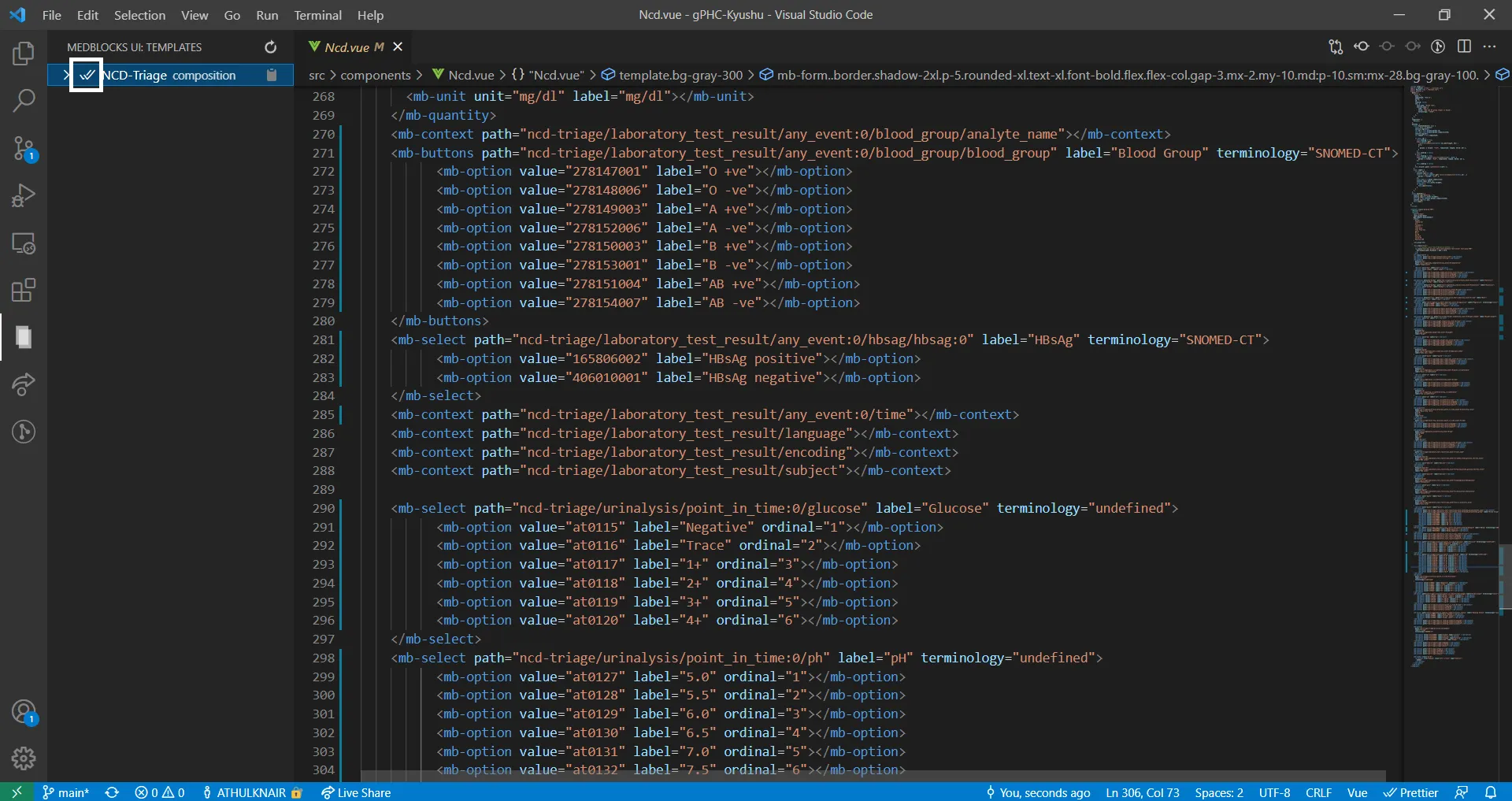Click the split editor right icon
The height and width of the screenshot is (801, 1512).
(1464, 46)
